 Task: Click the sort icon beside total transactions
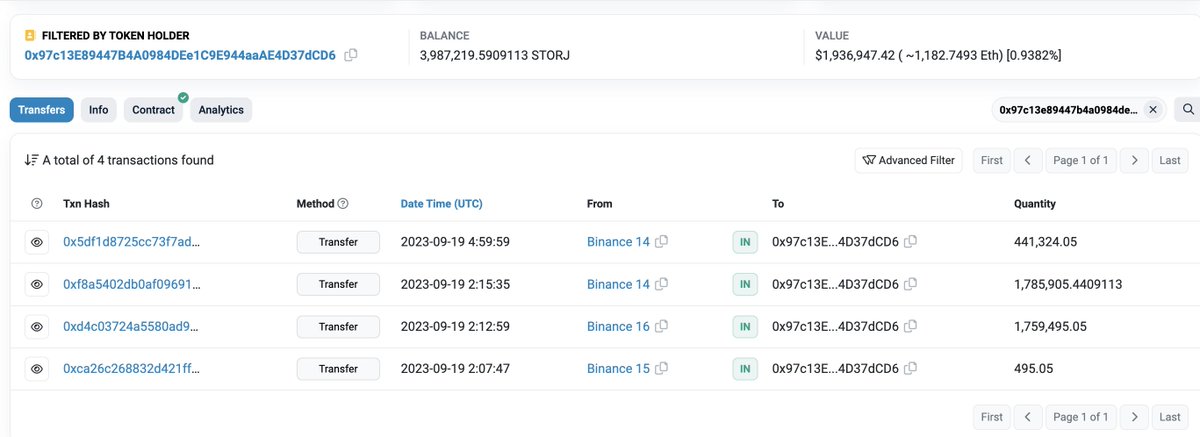coord(31,160)
